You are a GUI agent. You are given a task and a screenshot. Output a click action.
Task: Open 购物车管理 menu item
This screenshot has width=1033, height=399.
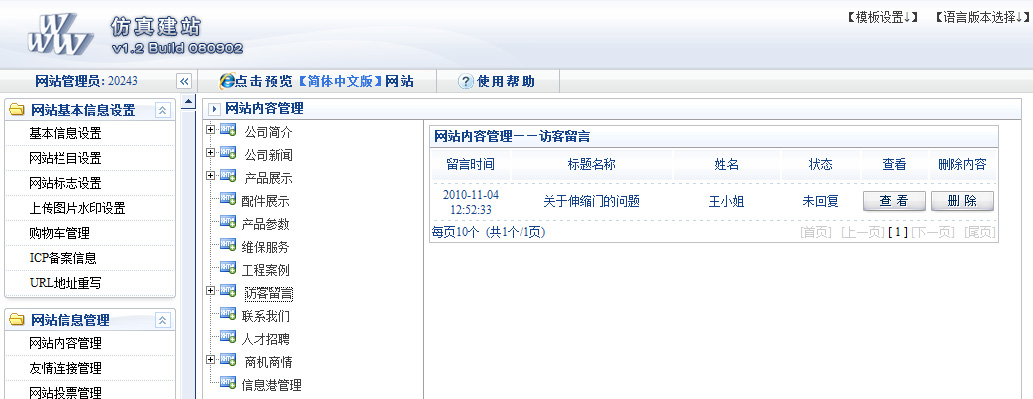[59, 234]
